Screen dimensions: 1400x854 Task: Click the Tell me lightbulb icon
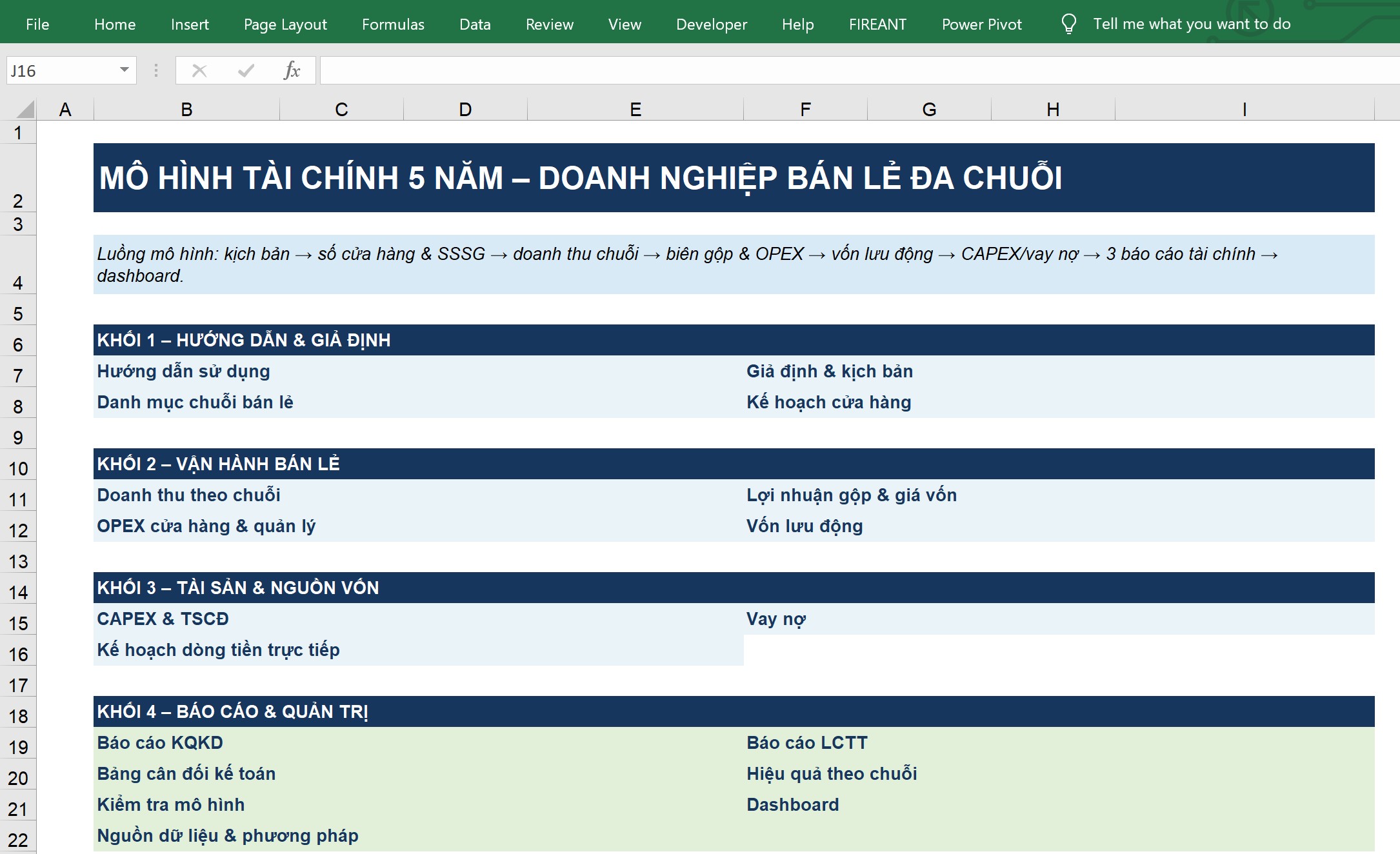pos(1068,25)
